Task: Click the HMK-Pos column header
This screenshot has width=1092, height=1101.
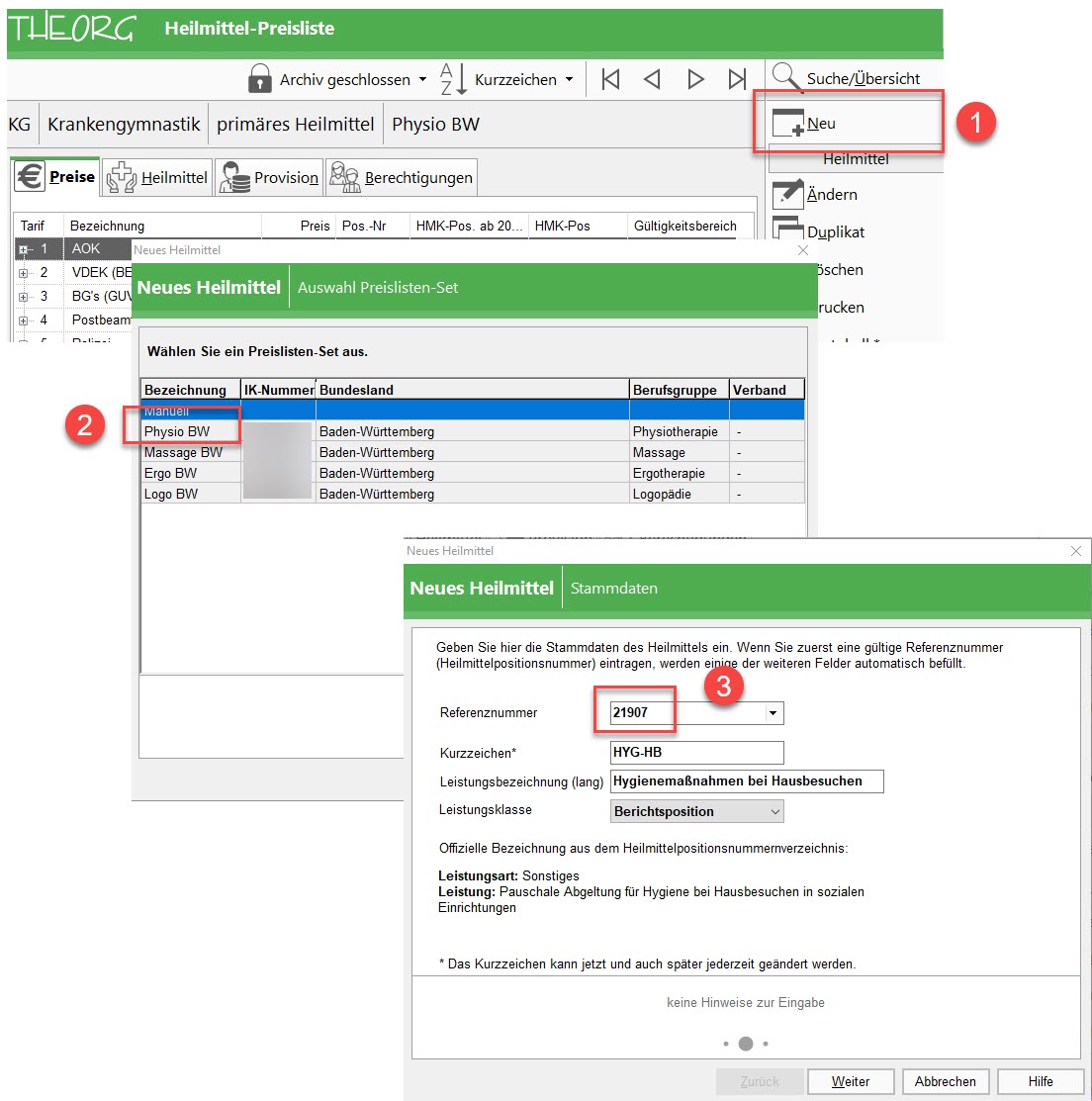Action: [578, 227]
